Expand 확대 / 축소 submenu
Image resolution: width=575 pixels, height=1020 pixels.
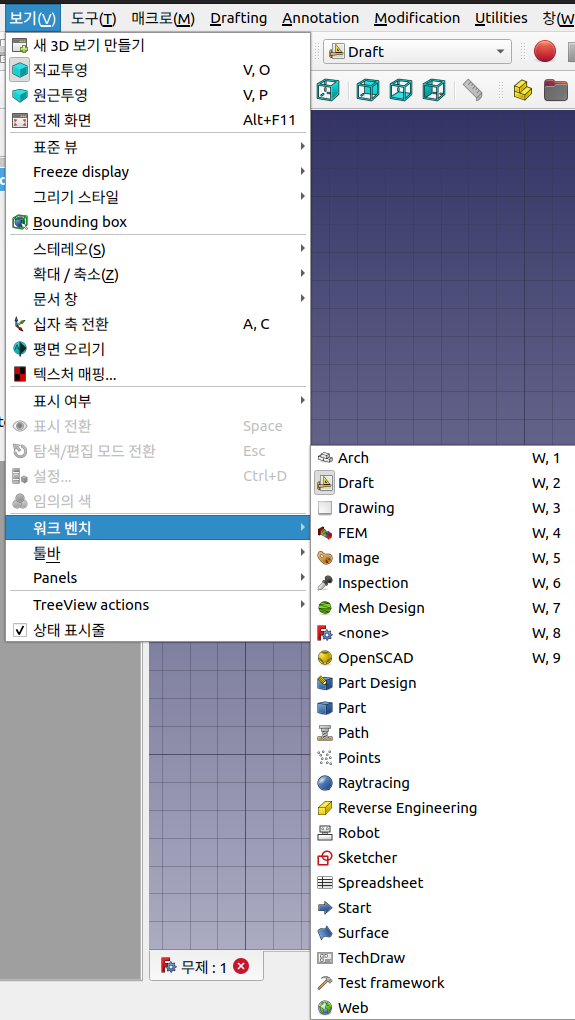(x=158, y=274)
